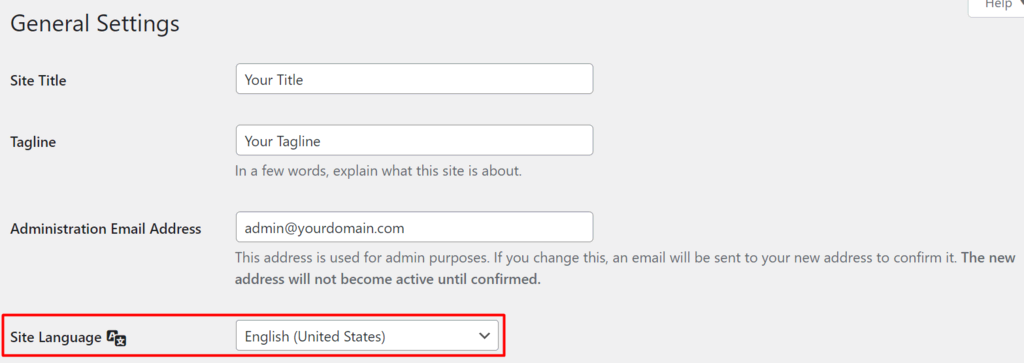Click the 'Tagline' label

point(33,142)
